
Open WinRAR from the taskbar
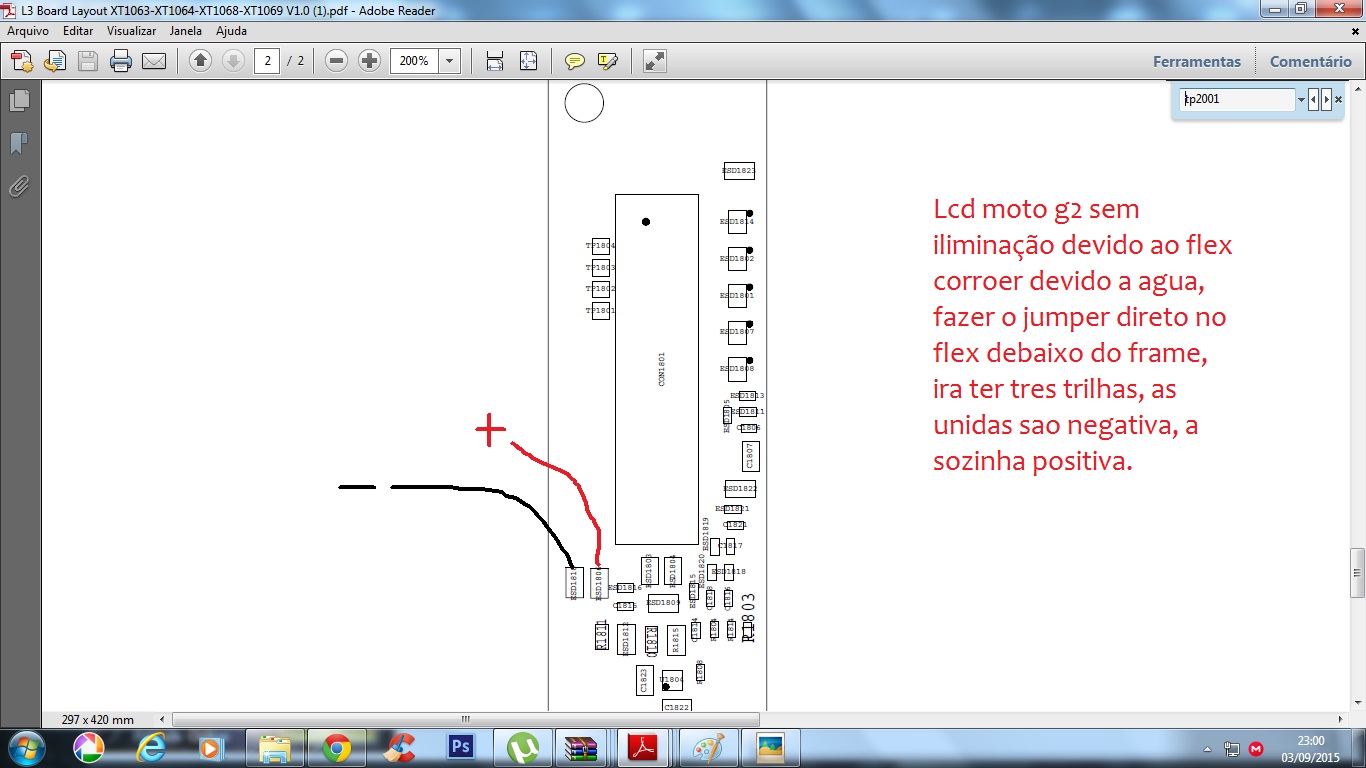coord(581,748)
